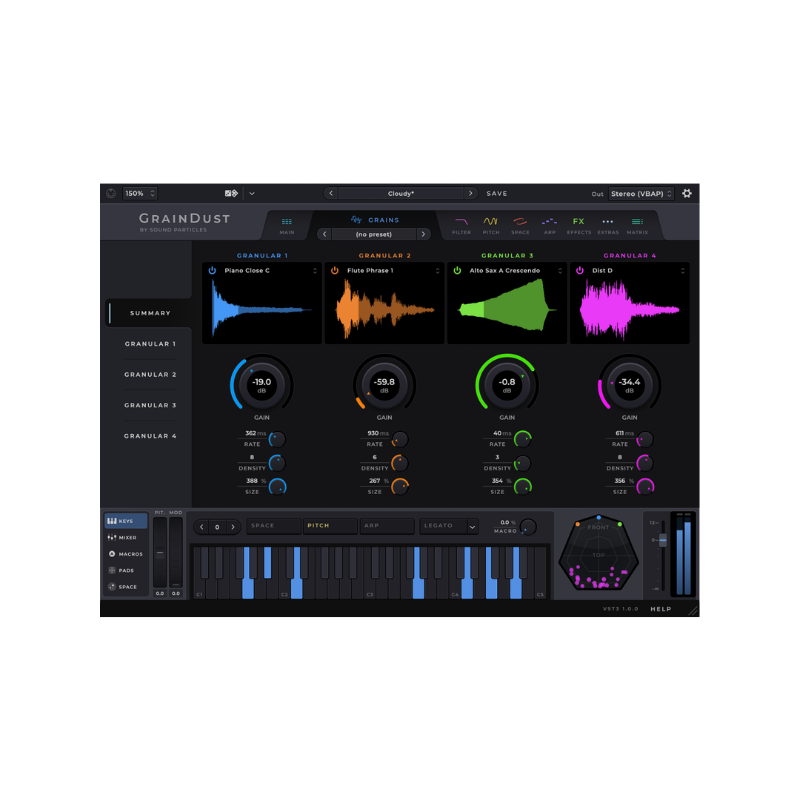Select the Granular 2 sidebar tab
This screenshot has width=800, height=800.
150,374
